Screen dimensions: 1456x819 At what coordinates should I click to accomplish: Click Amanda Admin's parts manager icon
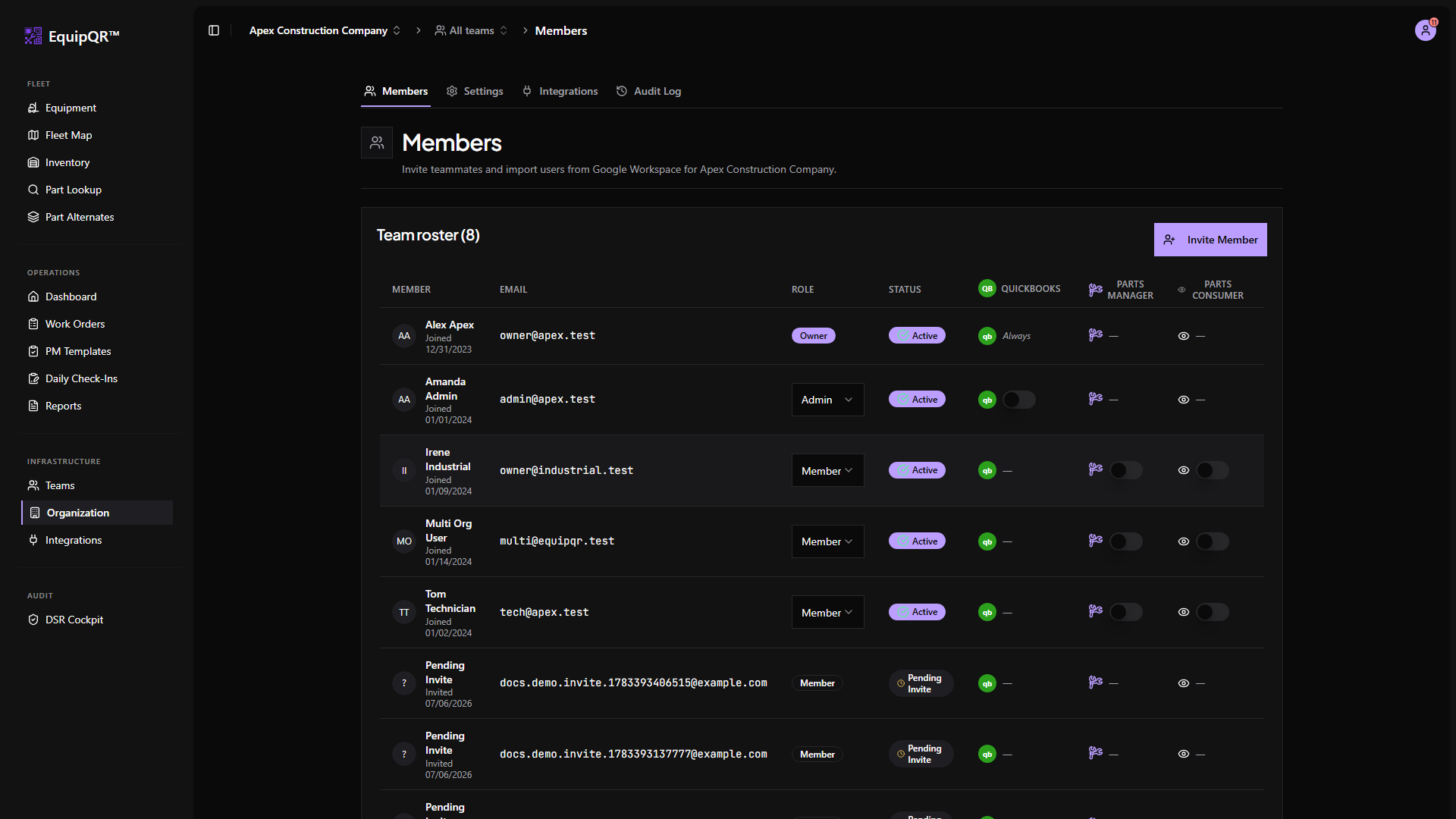pyautogui.click(x=1096, y=399)
